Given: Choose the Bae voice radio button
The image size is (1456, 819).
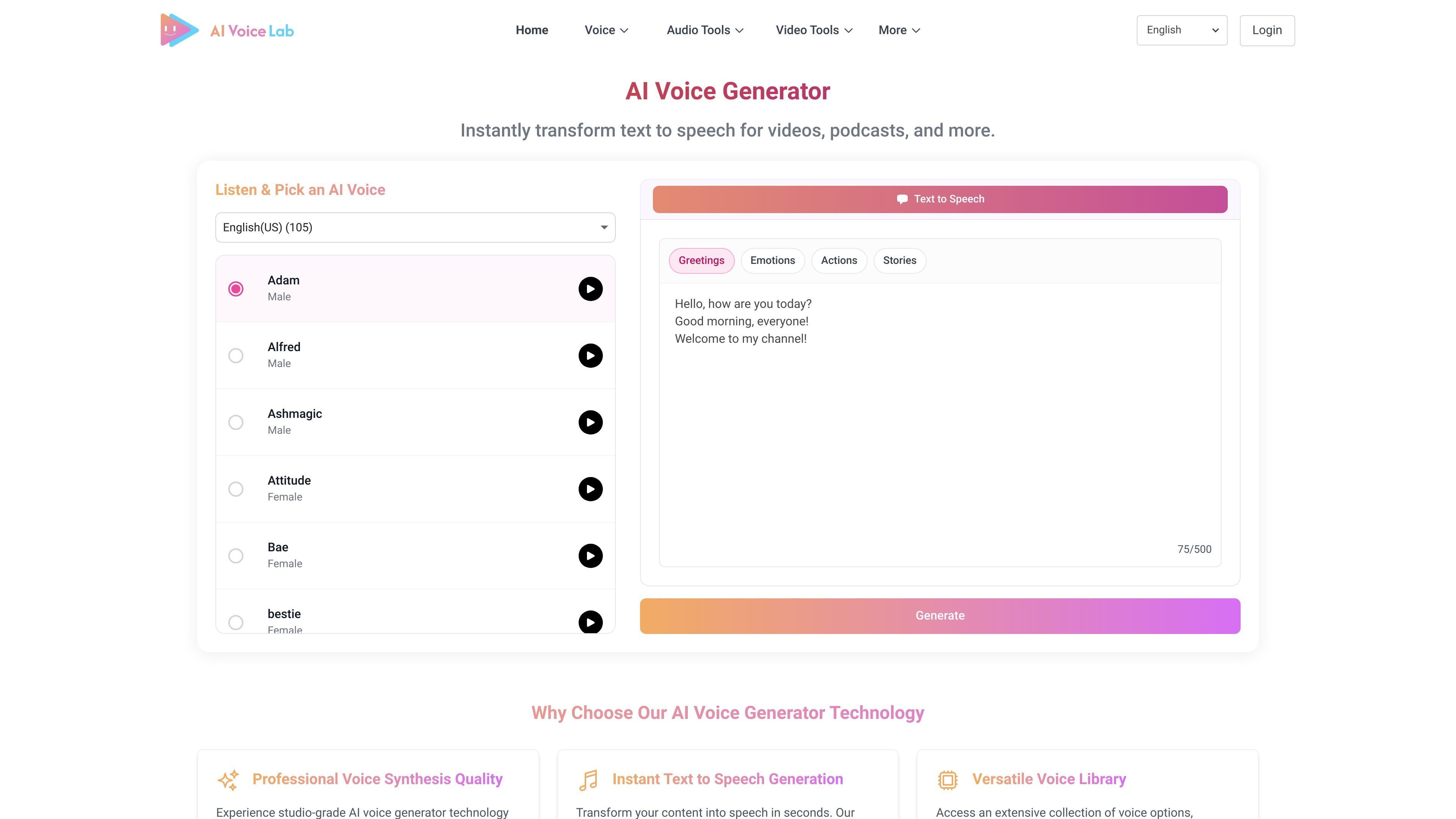Looking at the screenshot, I should point(236,555).
